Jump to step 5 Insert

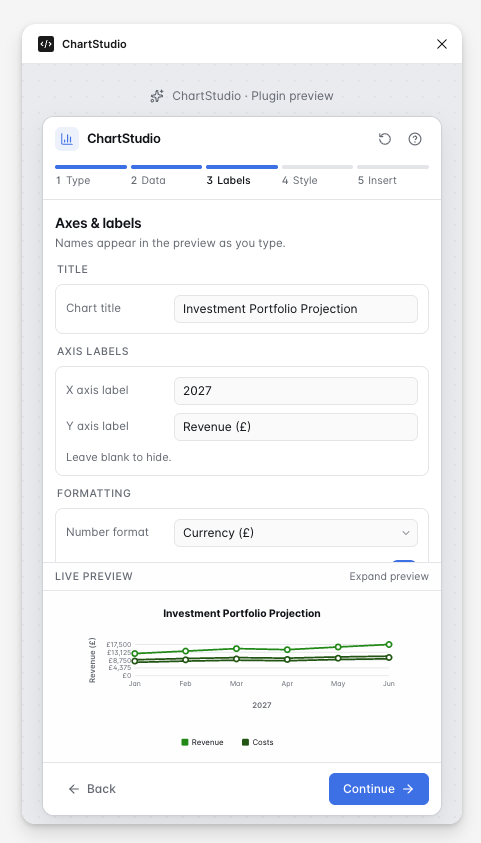[x=393, y=175]
